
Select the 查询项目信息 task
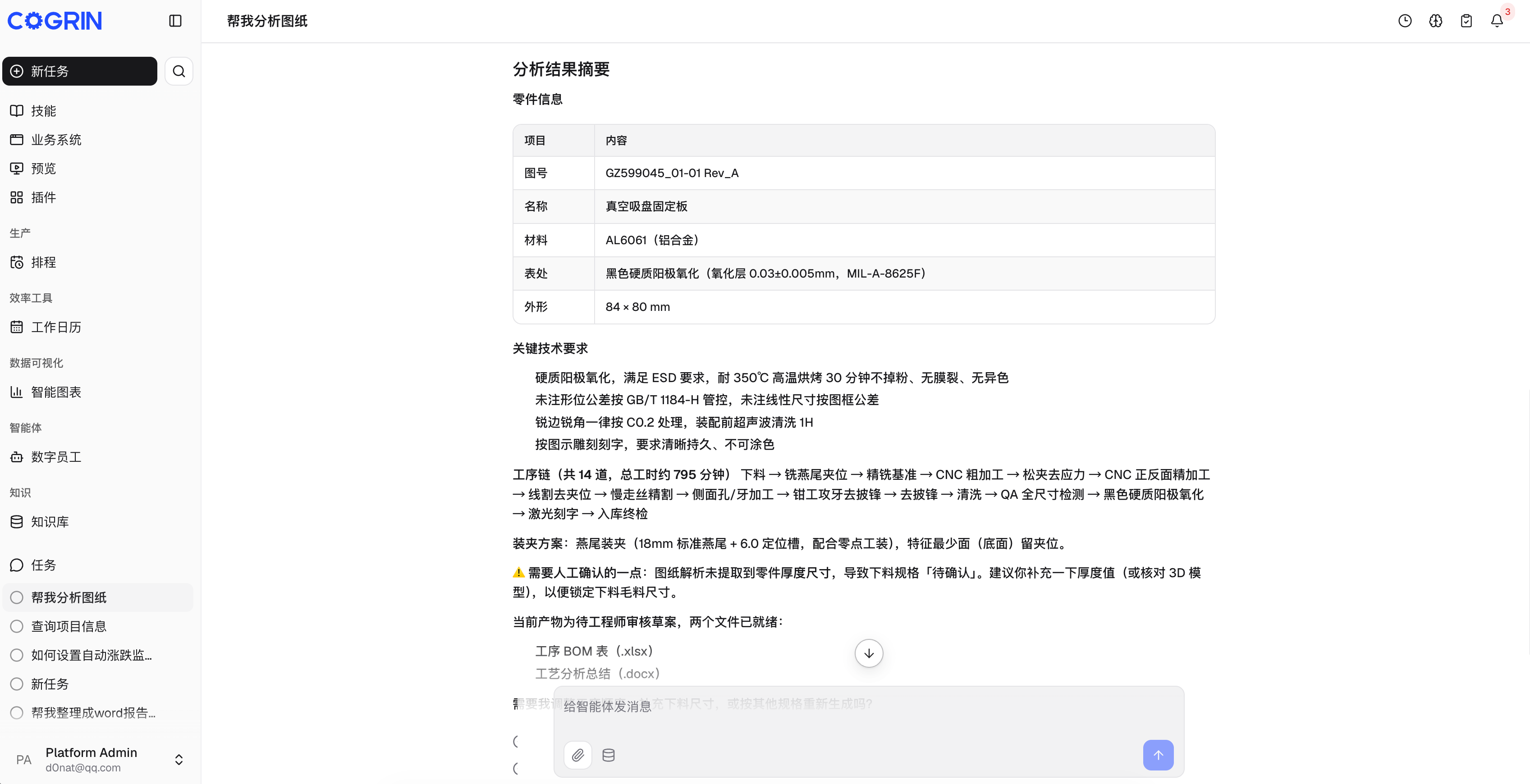click(98, 626)
